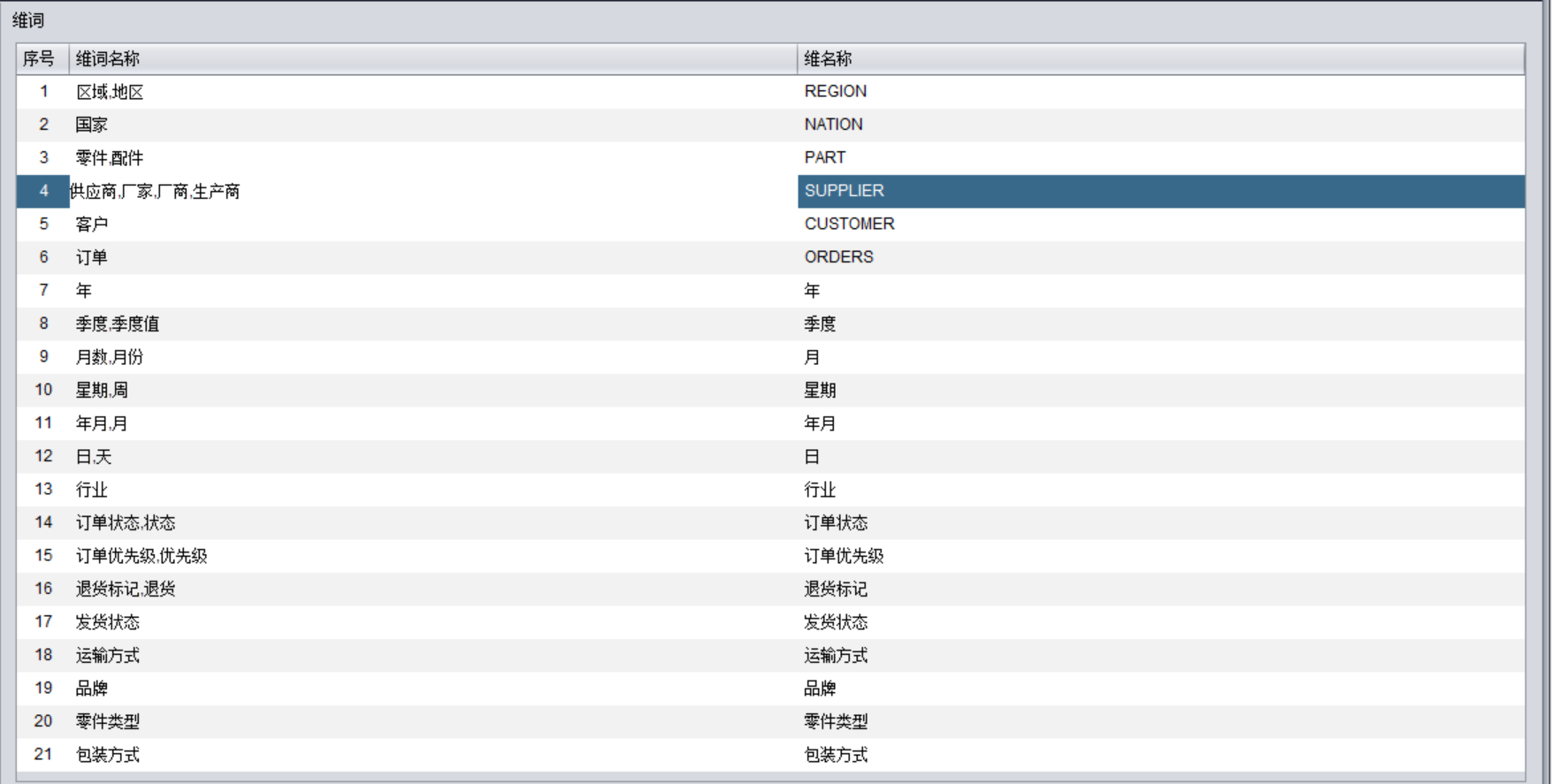This screenshot has height=784, width=1552.
Task: Select the 退货标记 dimension name cell
Action: pyautogui.click(x=1160, y=589)
